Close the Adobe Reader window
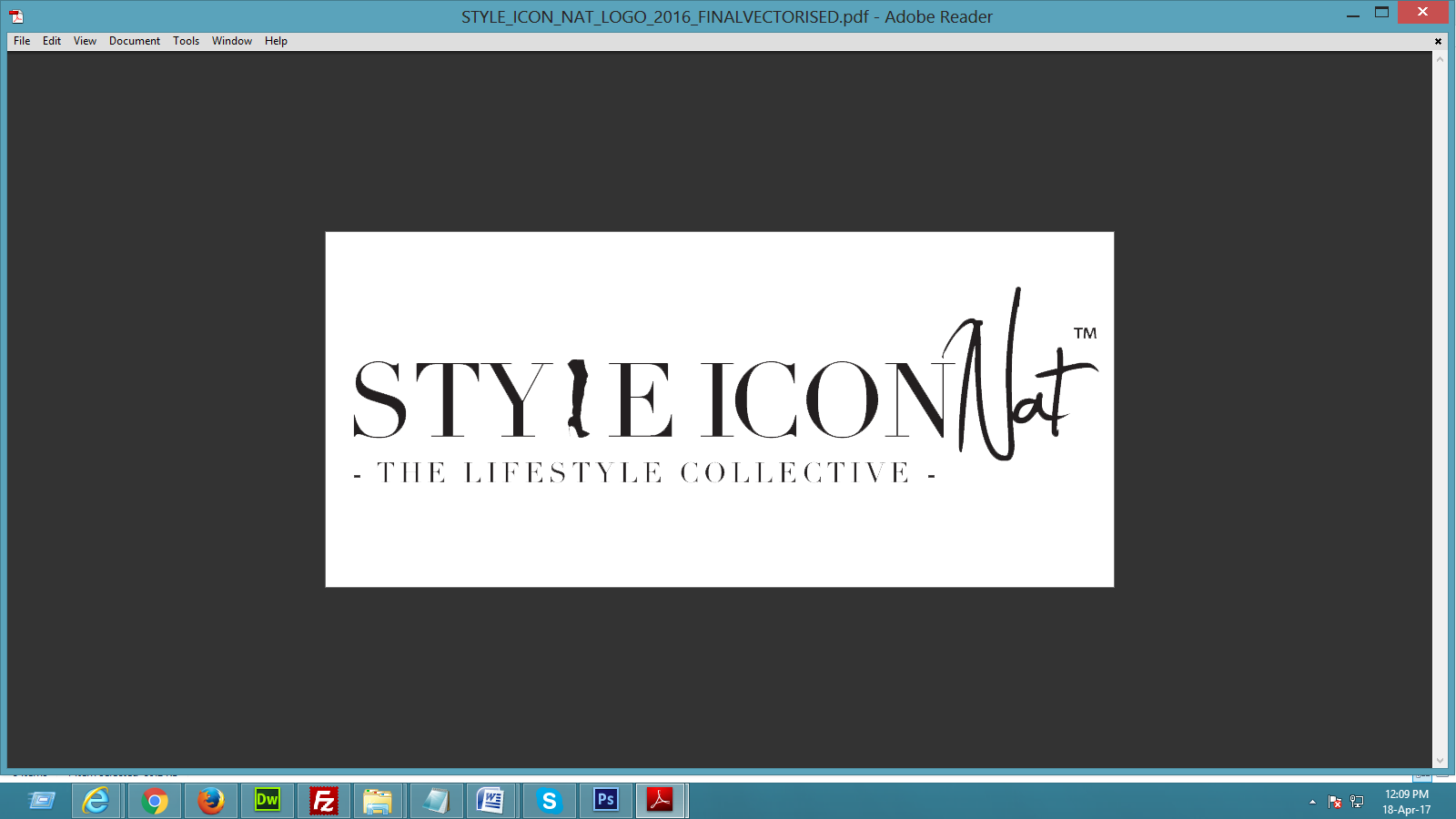 [x=1423, y=12]
